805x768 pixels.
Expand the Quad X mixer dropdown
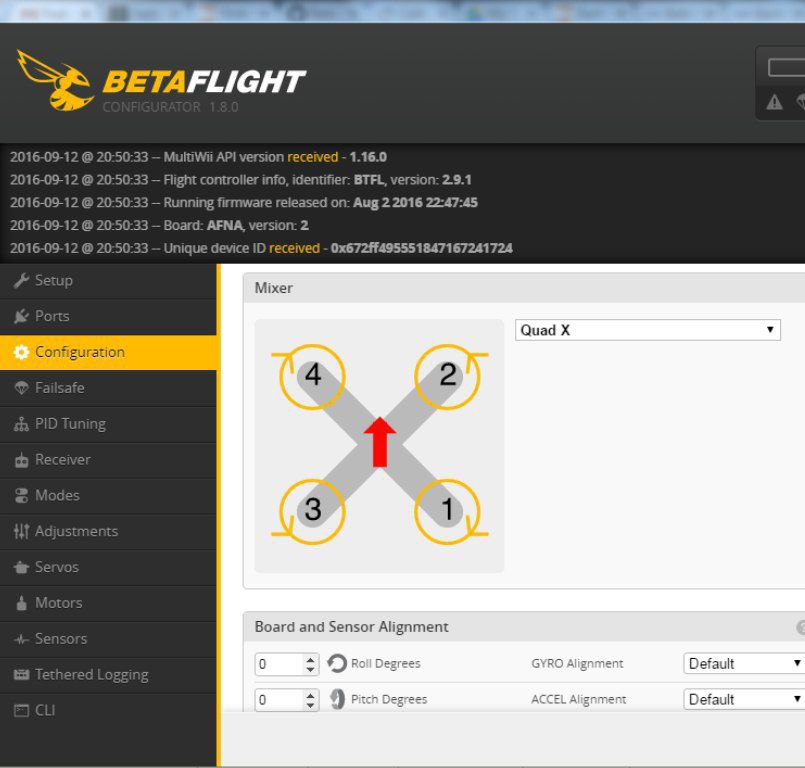click(x=647, y=330)
